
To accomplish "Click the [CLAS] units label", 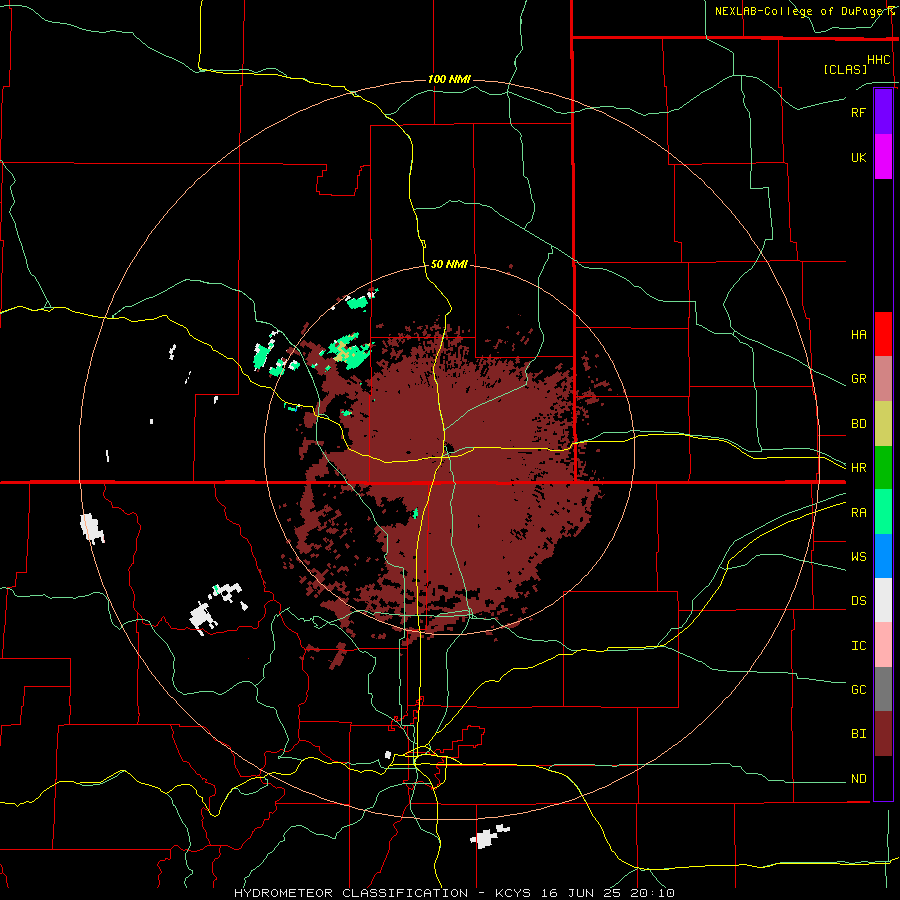I will tap(845, 69).
